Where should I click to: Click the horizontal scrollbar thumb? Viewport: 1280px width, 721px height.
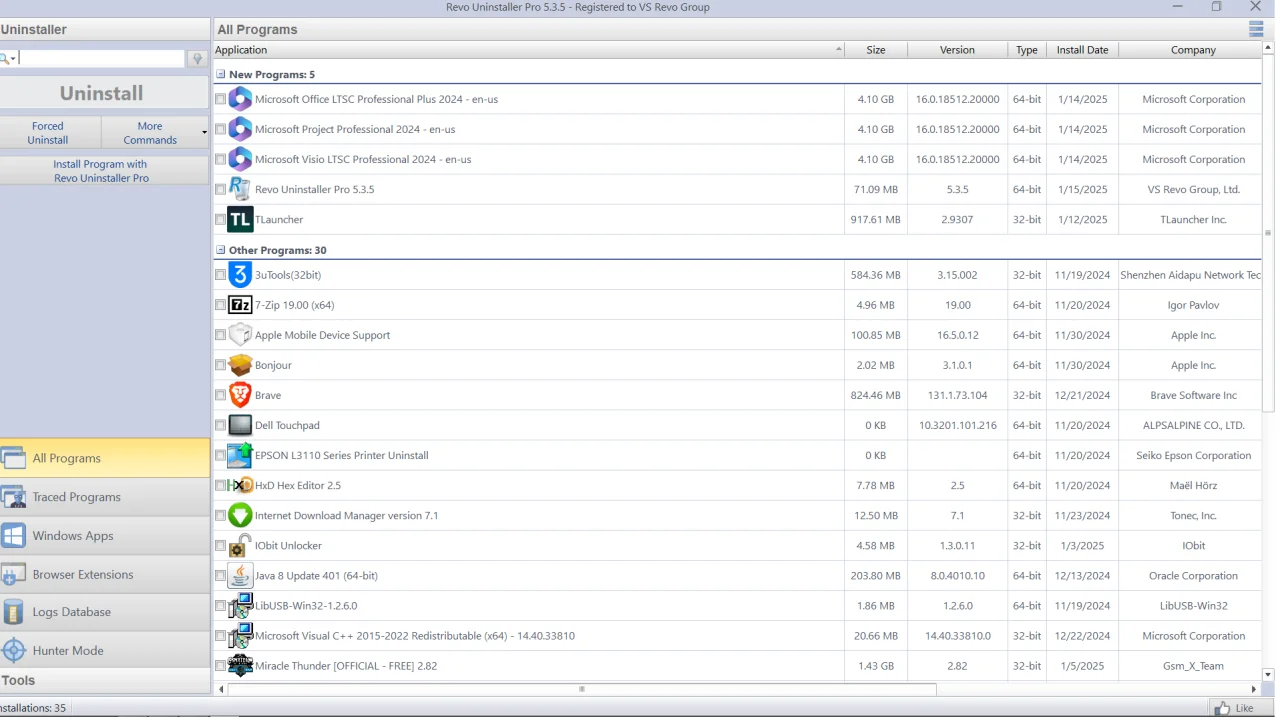pyautogui.click(x=582, y=689)
